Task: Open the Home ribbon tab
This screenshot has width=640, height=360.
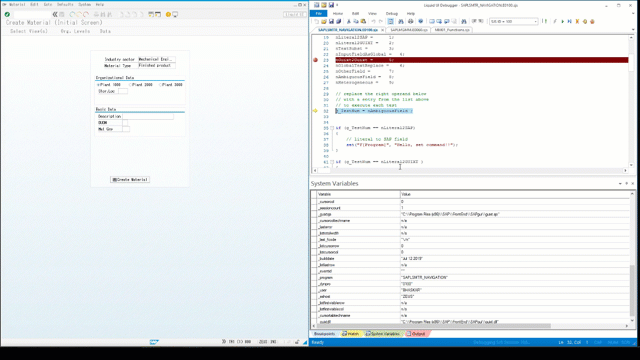Action: coord(338,13)
